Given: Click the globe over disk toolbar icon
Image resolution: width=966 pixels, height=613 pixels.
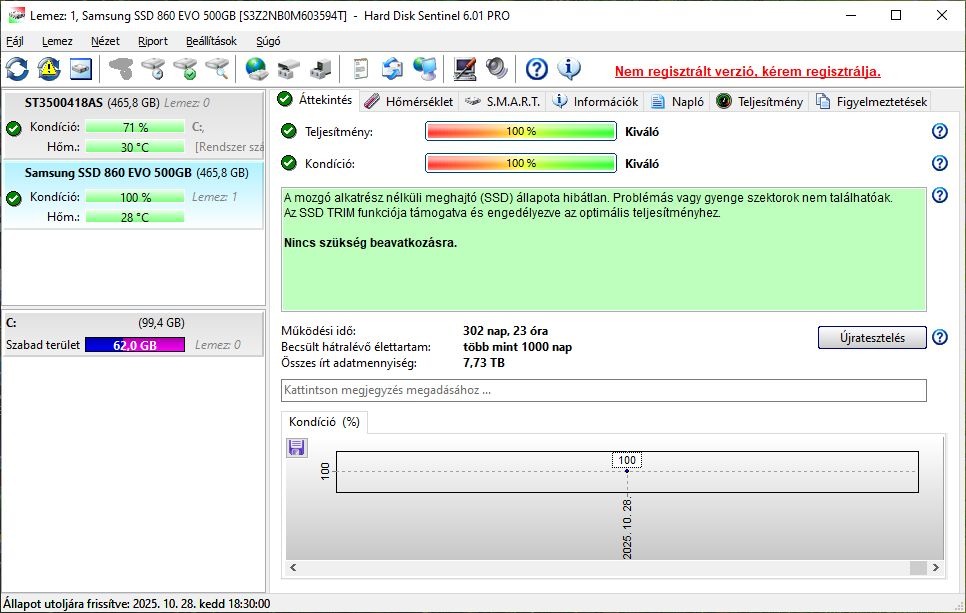Looking at the screenshot, I should 256,69.
